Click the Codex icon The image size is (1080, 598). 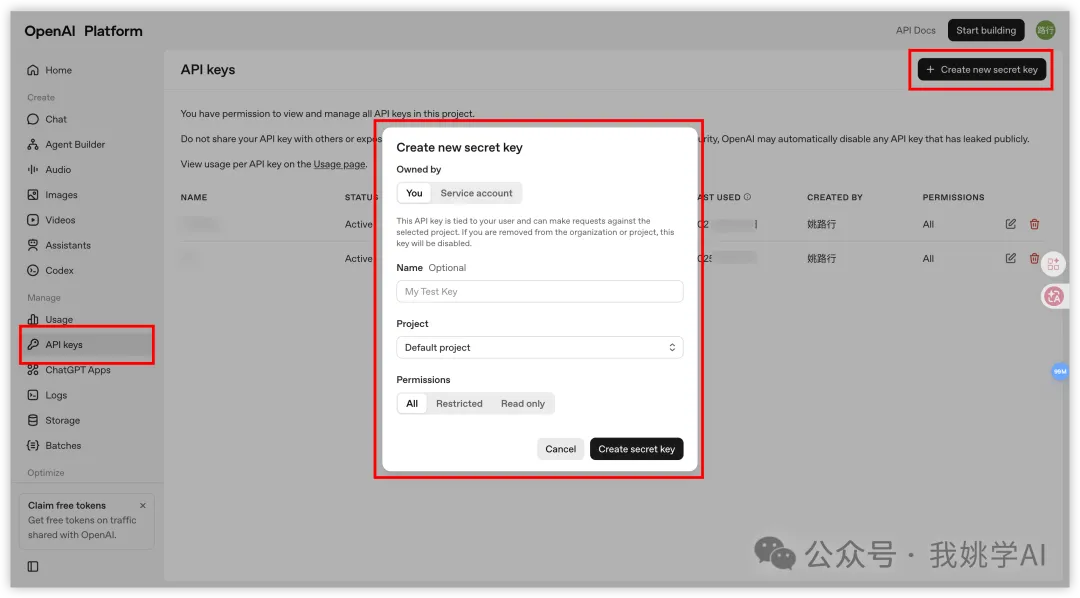coord(32,271)
